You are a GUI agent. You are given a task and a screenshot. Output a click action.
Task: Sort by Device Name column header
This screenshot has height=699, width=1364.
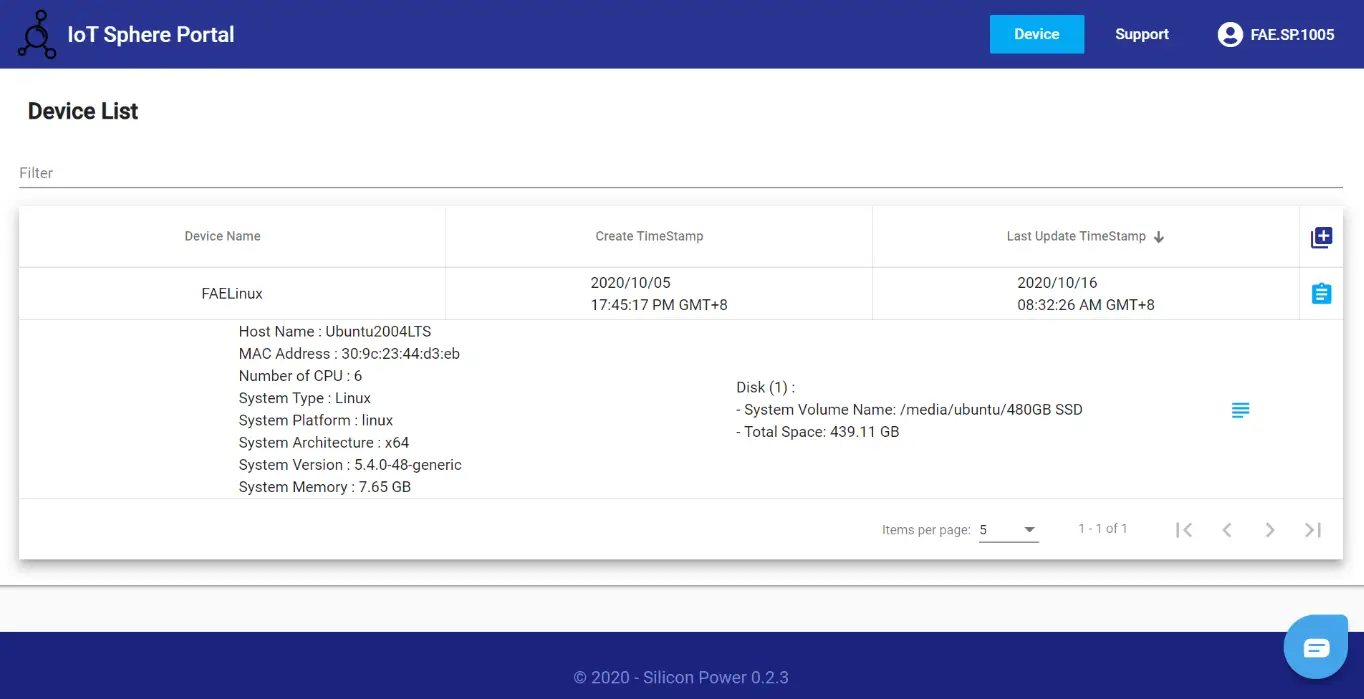[222, 237]
